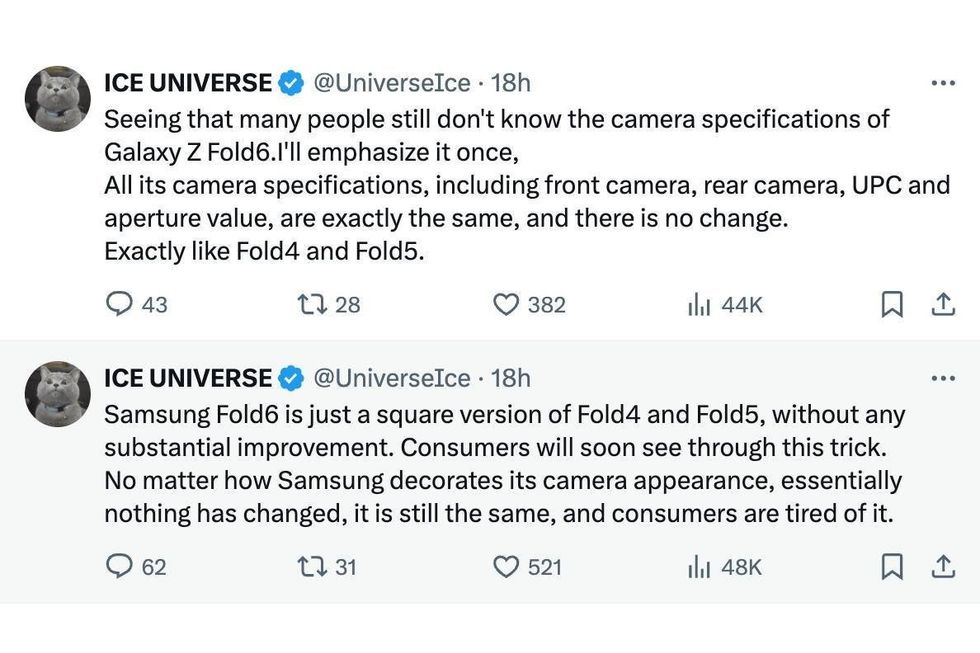Open the more options menu on the second tweet
This screenshot has width=980, height=653.
(941, 378)
